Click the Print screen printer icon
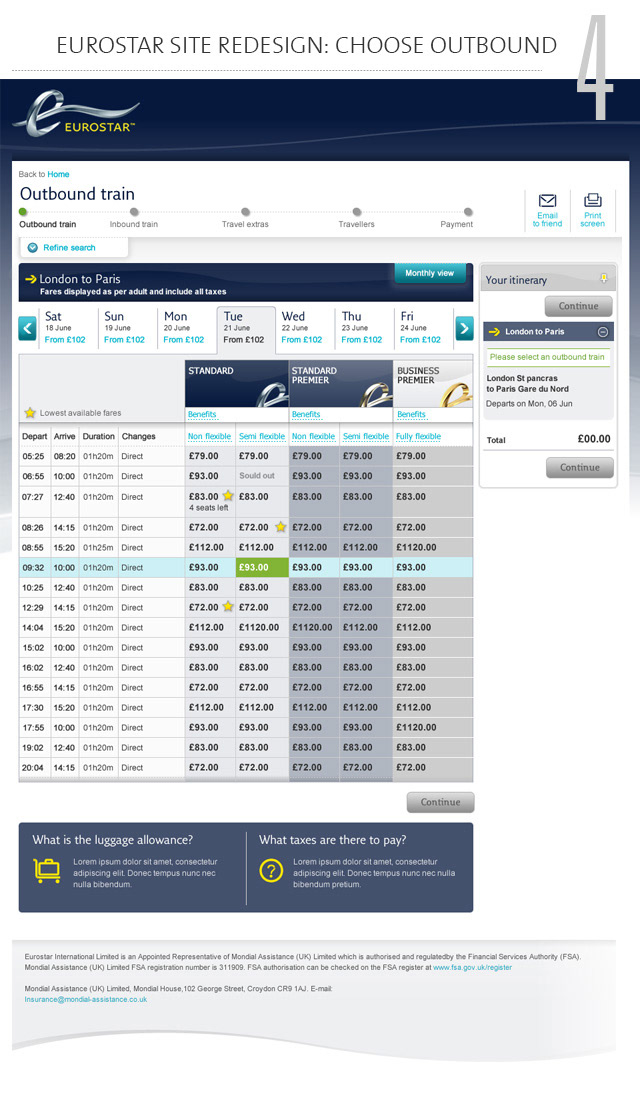 (593, 200)
